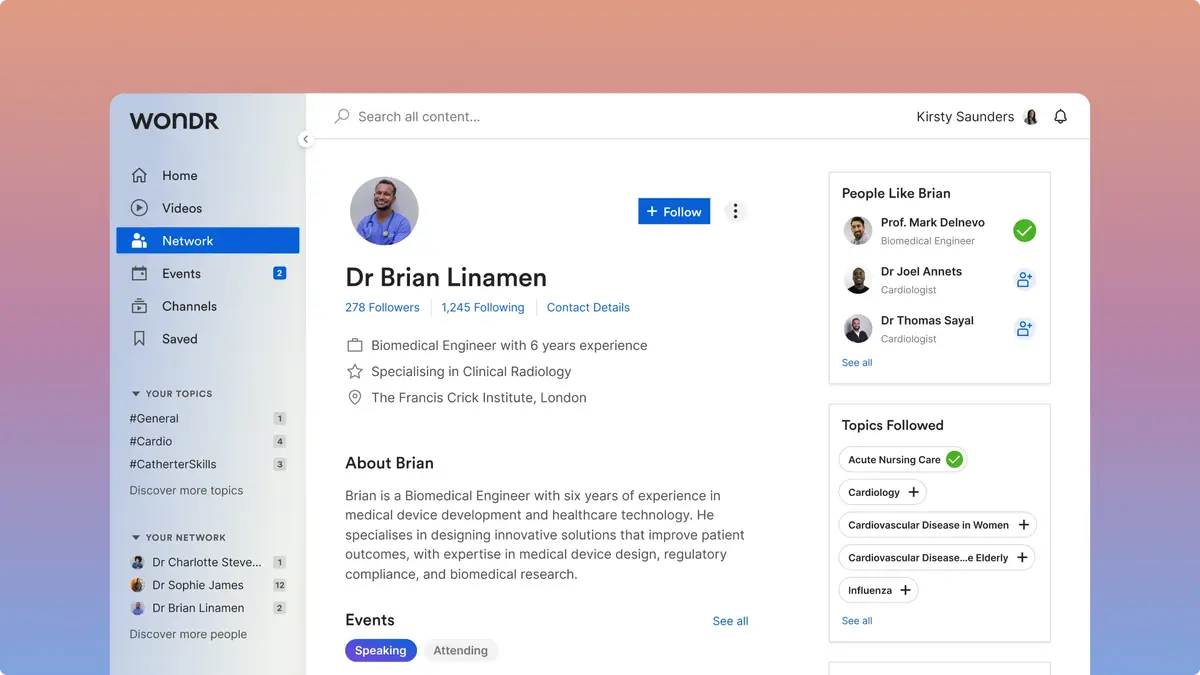Click The Francis Crick Institute, London text
The height and width of the screenshot is (675, 1200).
point(479,398)
